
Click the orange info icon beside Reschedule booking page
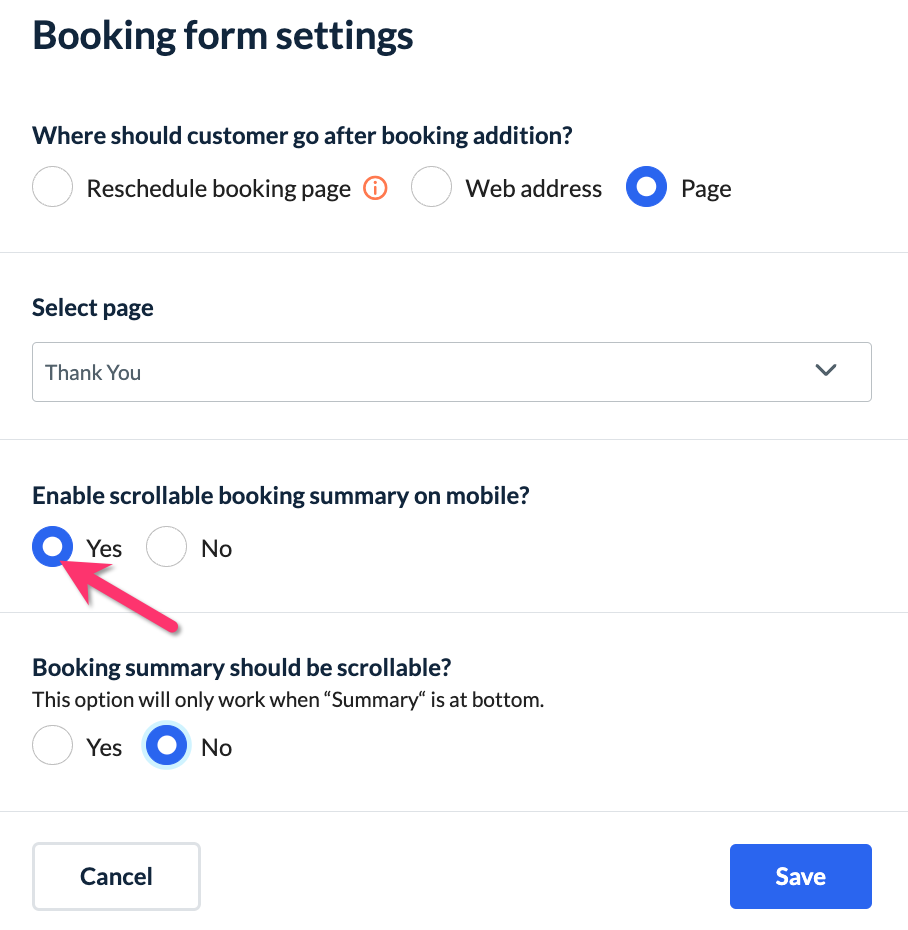click(x=375, y=188)
